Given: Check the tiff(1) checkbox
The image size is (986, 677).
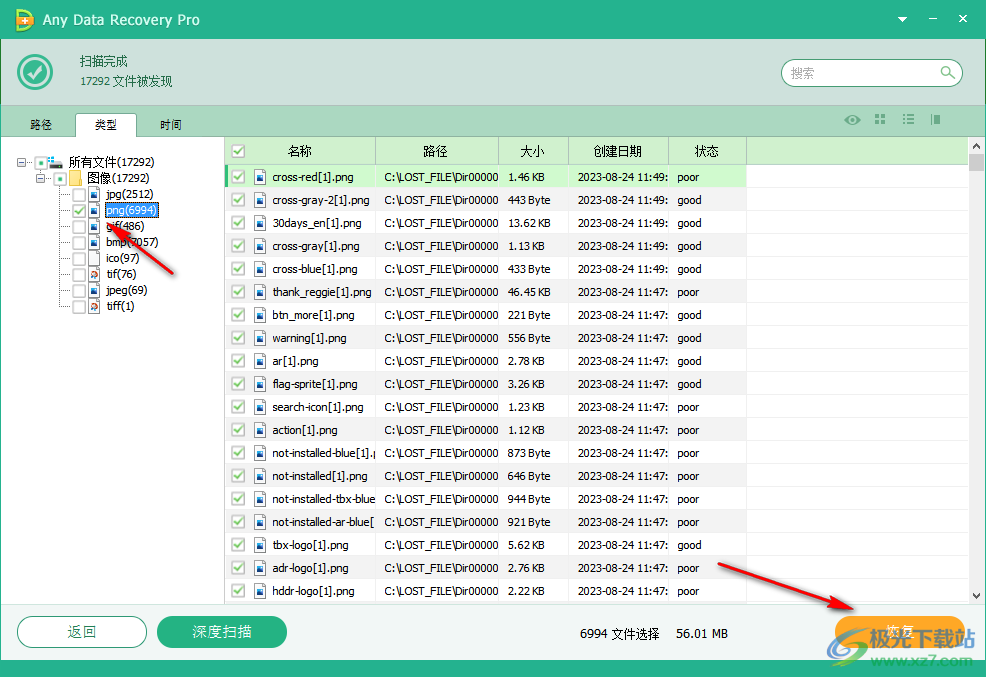Looking at the screenshot, I should point(79,307).
